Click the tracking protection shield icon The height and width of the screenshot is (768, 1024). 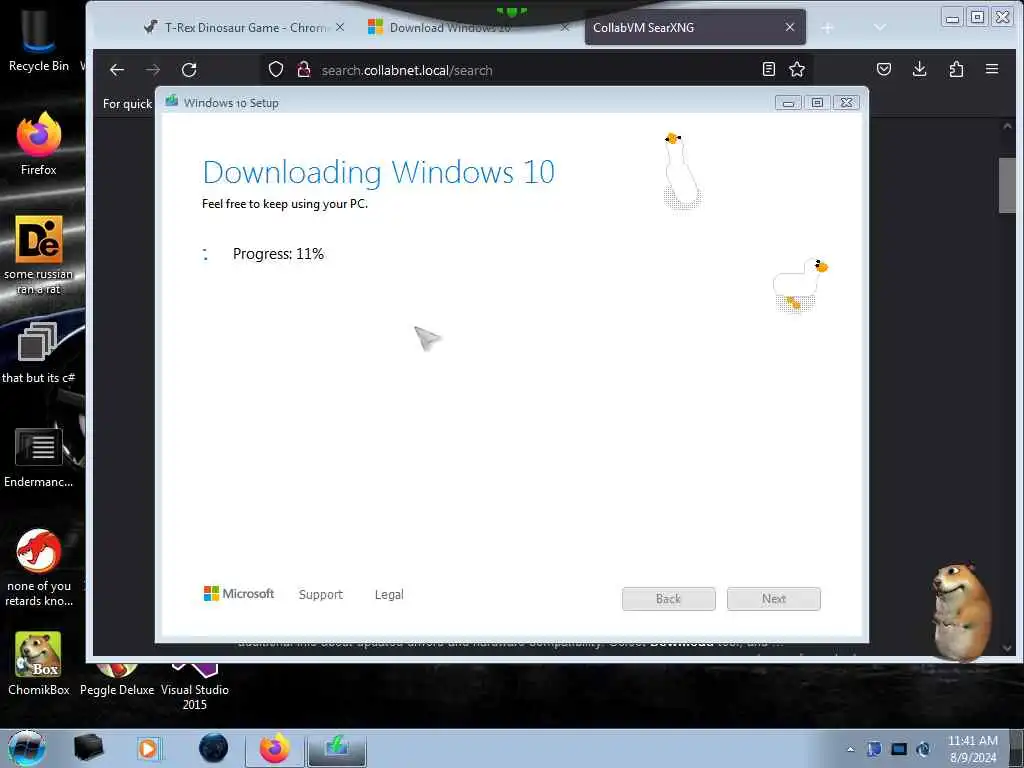click(276, 69)
